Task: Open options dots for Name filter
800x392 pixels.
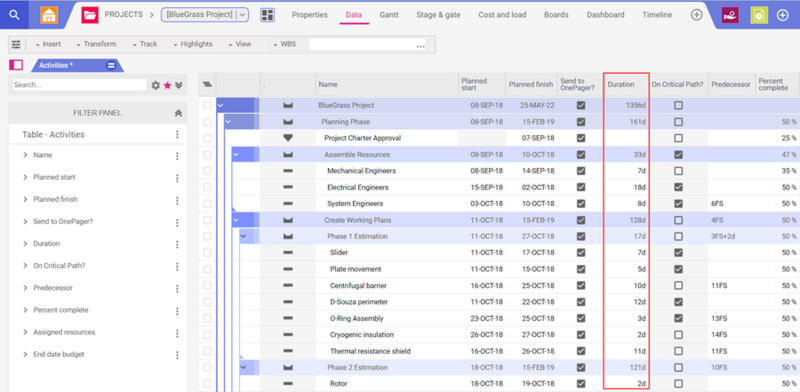Action: coord(177,156)
